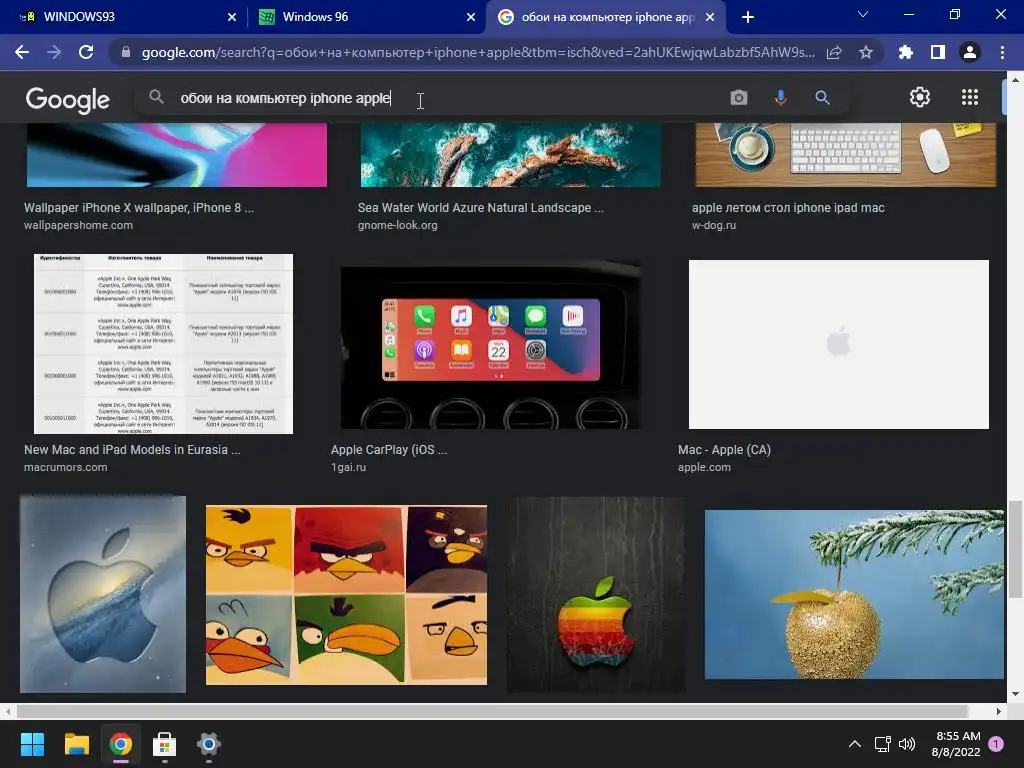Open the rainbow Apple logo wallpaper
The image size is (1024, 768).
click(596, 594)
